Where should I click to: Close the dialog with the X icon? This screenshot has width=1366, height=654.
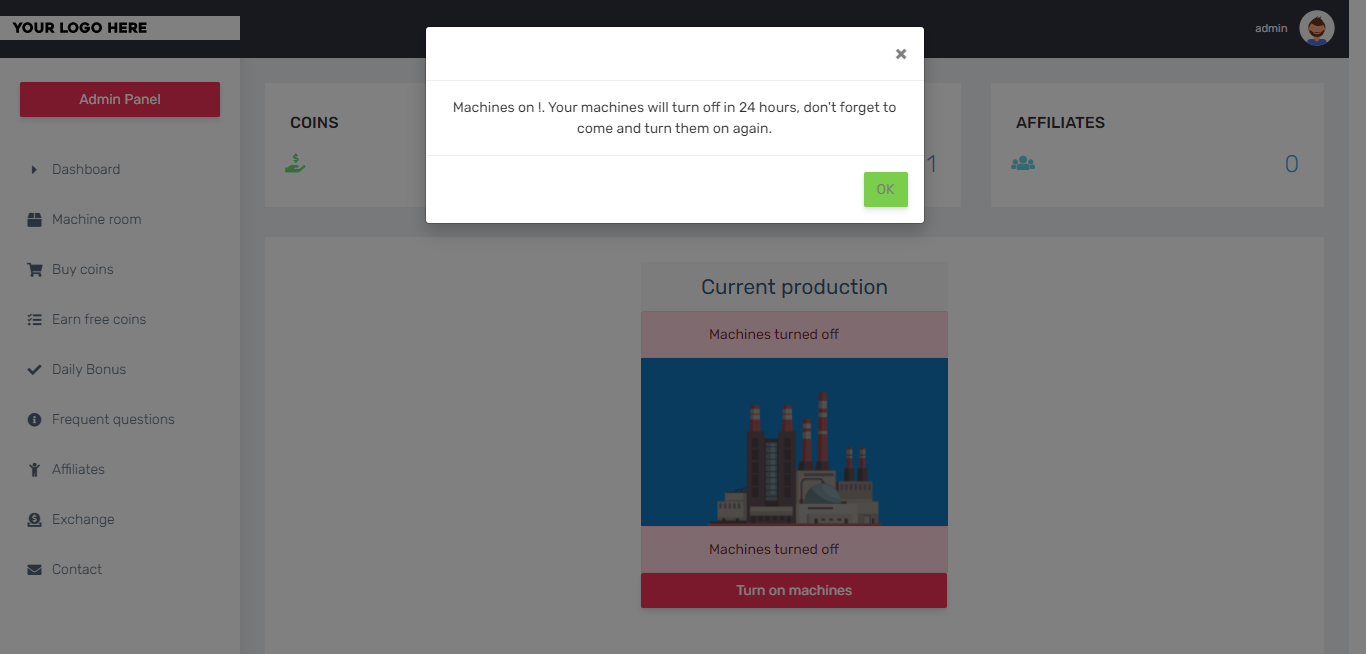pyautogui.click(x=901, y=54)
